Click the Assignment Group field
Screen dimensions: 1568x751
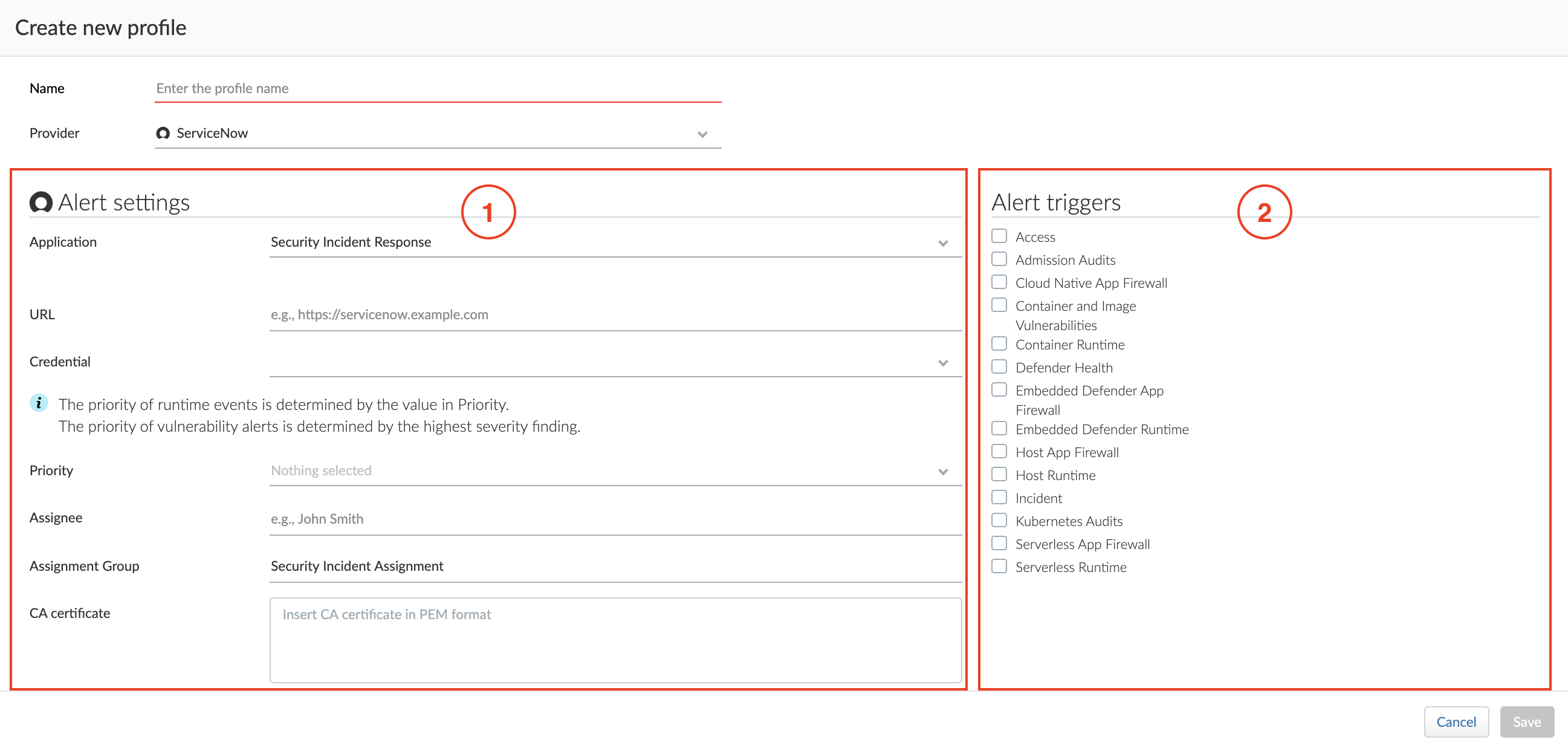point(615,567)
